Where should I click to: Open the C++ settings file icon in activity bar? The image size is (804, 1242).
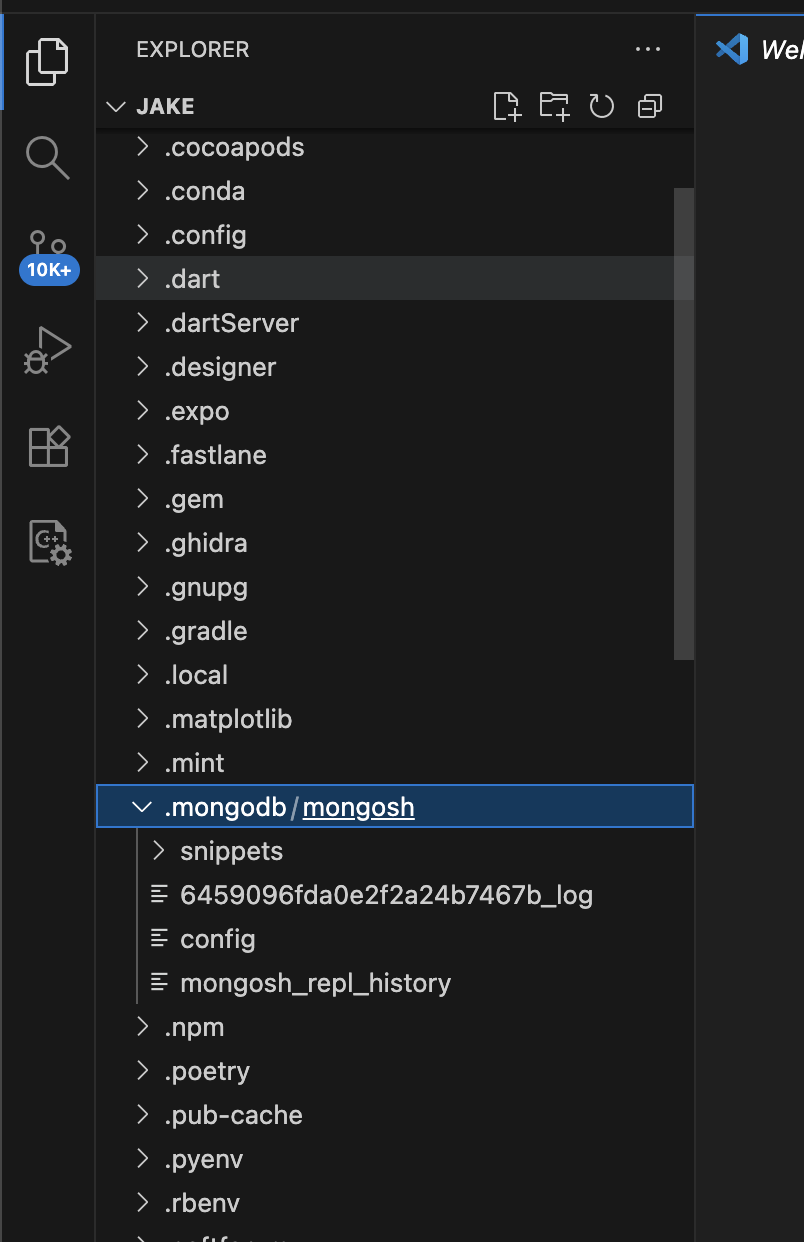pyautogui.click(x=48, y=542)
